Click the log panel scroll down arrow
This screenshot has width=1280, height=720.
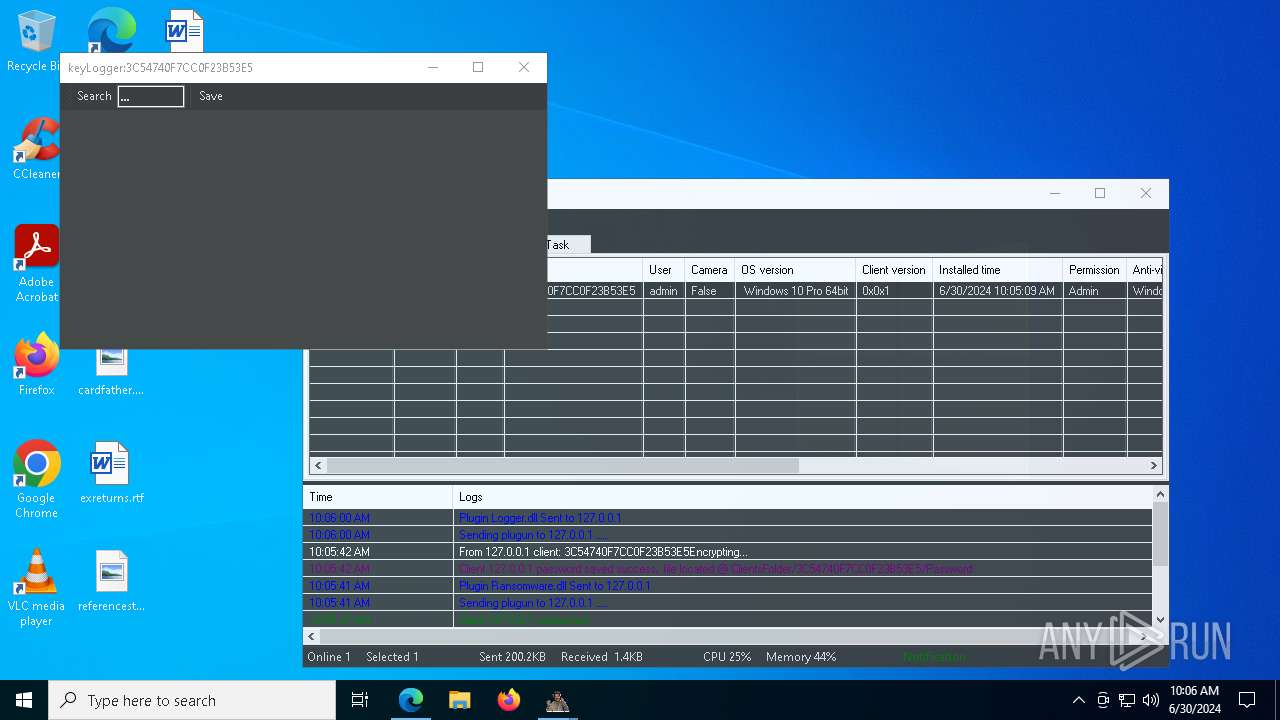tap(1160, 619)
